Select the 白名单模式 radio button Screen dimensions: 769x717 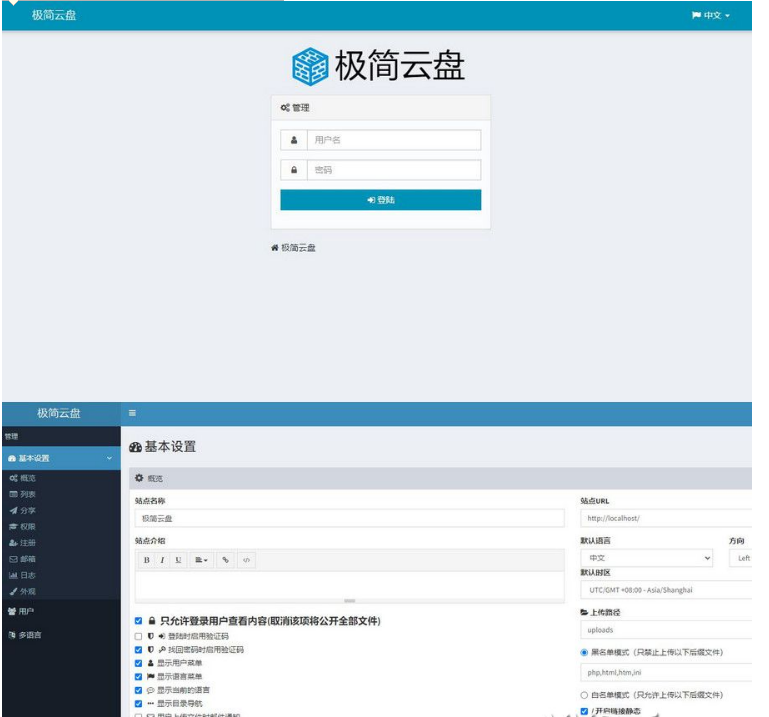pos(584,695)
